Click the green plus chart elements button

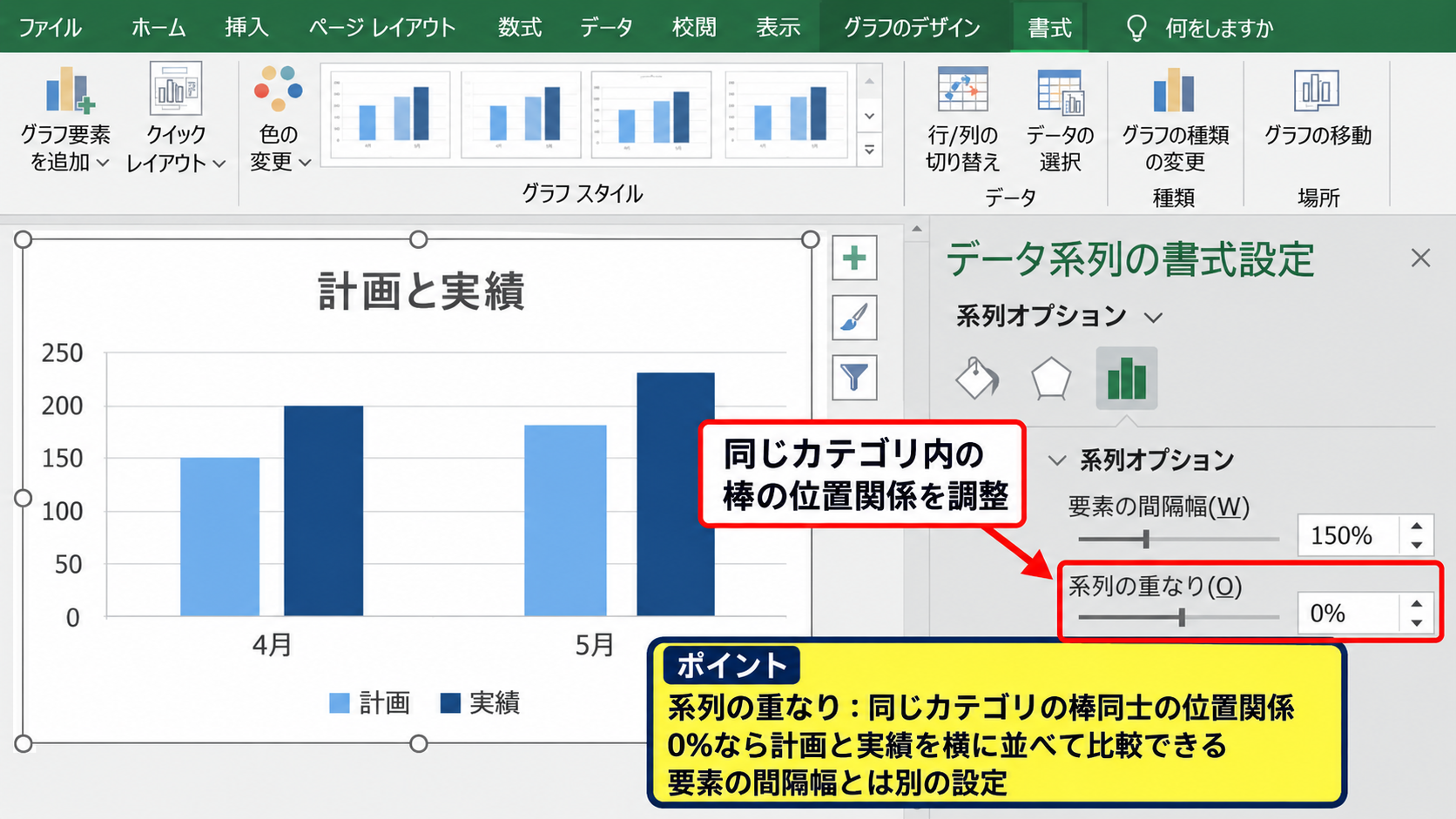(x=854, y=258)
